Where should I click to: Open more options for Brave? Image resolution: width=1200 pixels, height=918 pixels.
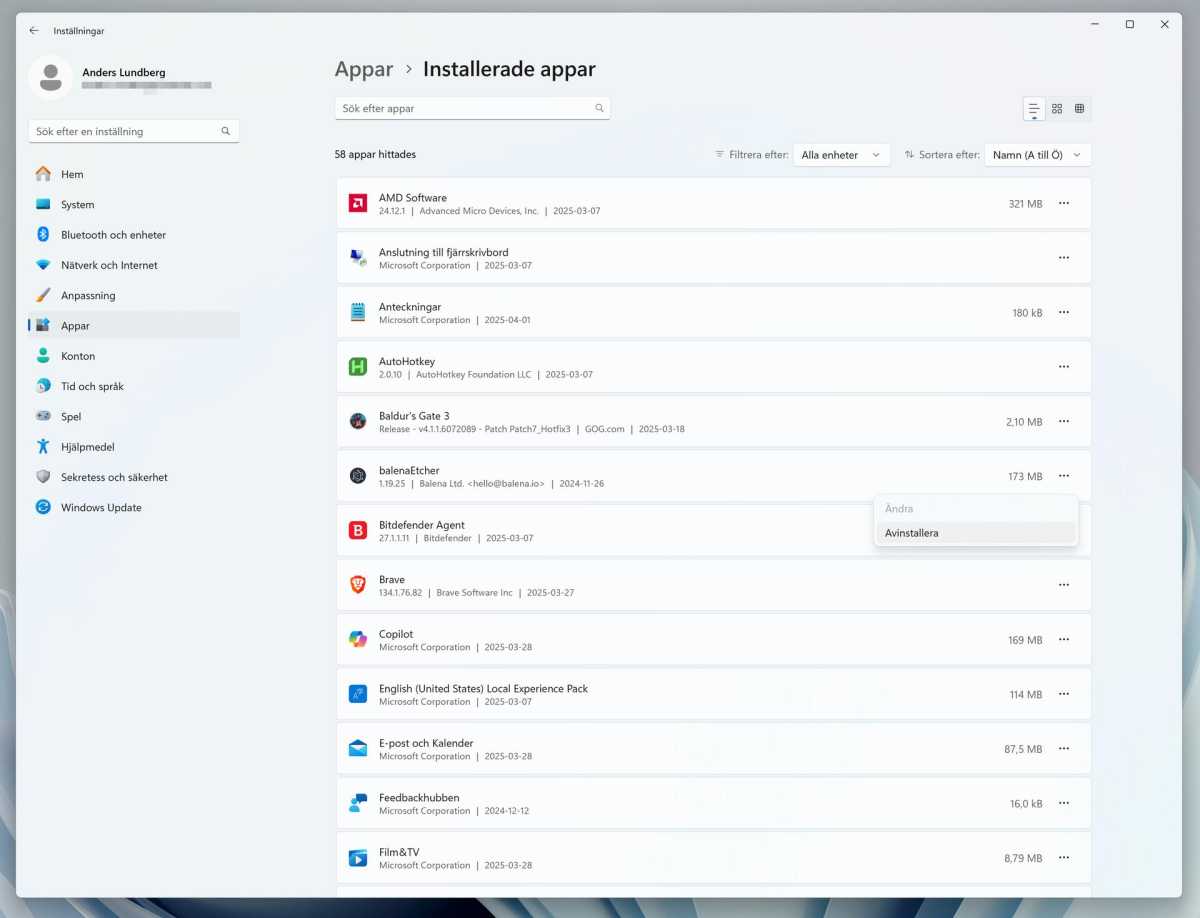(1063, 585)
